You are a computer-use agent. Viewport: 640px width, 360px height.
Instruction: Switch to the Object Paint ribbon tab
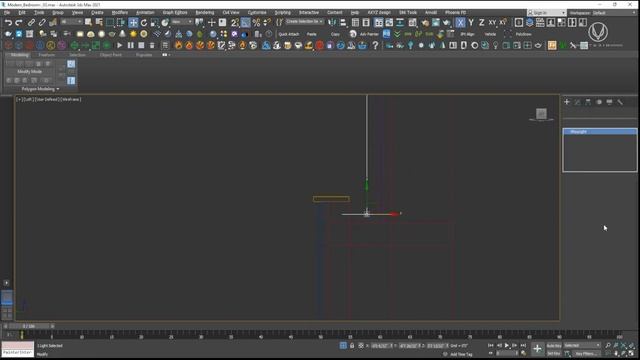coord(111,55)
